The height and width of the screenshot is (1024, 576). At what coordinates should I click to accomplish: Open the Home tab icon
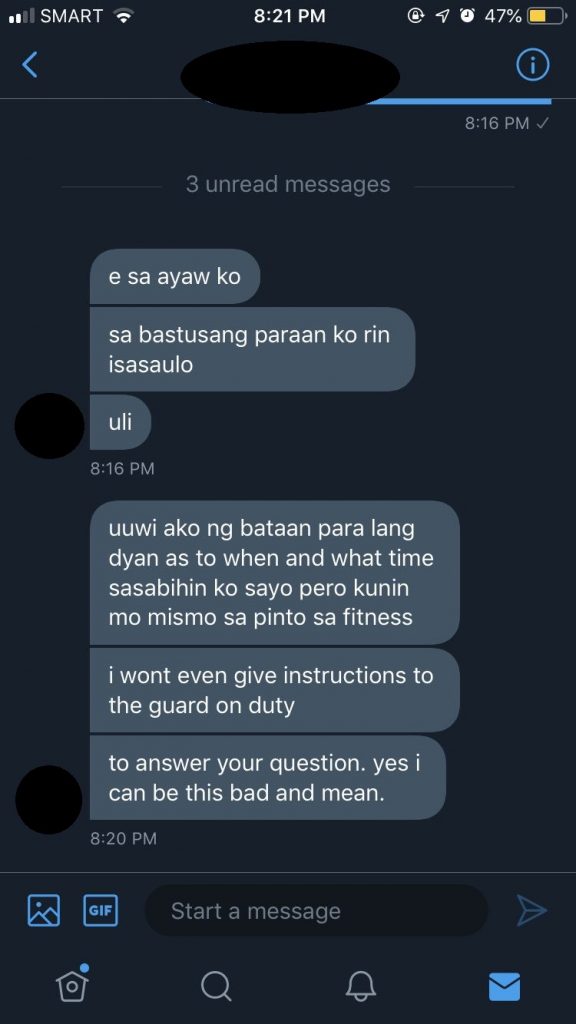coord(72,984)
